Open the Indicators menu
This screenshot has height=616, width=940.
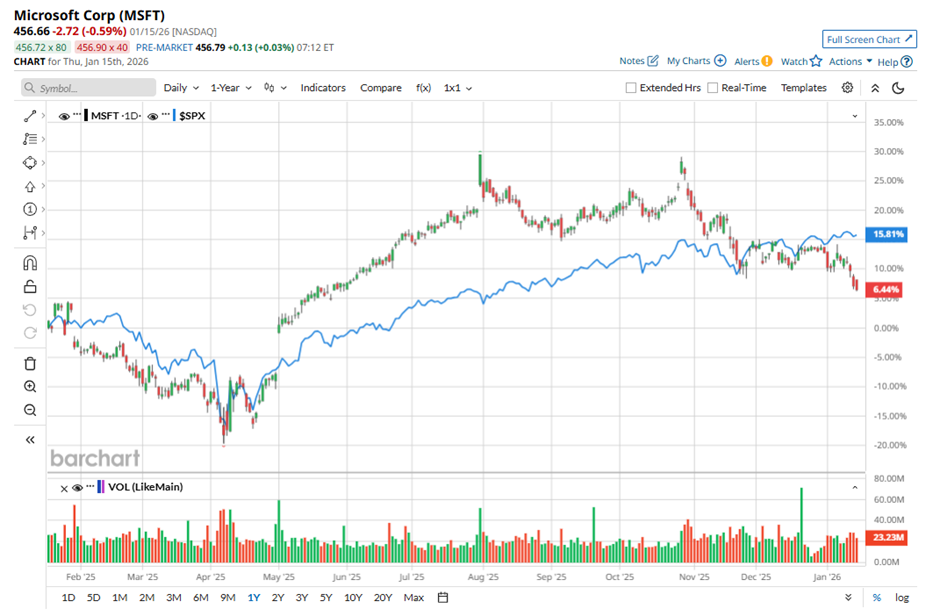point(323,87)
